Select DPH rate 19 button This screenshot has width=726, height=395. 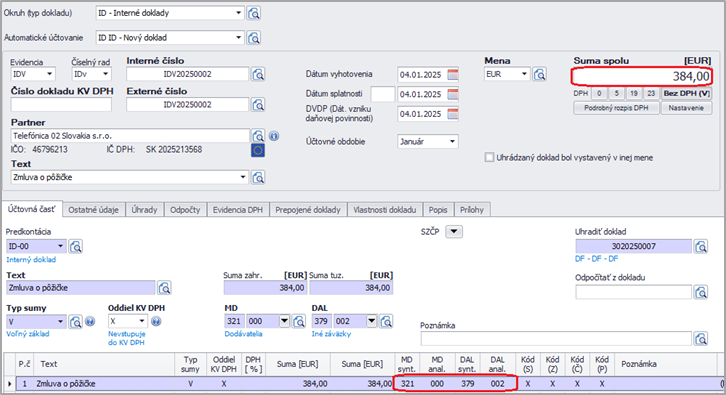(634, 94)
